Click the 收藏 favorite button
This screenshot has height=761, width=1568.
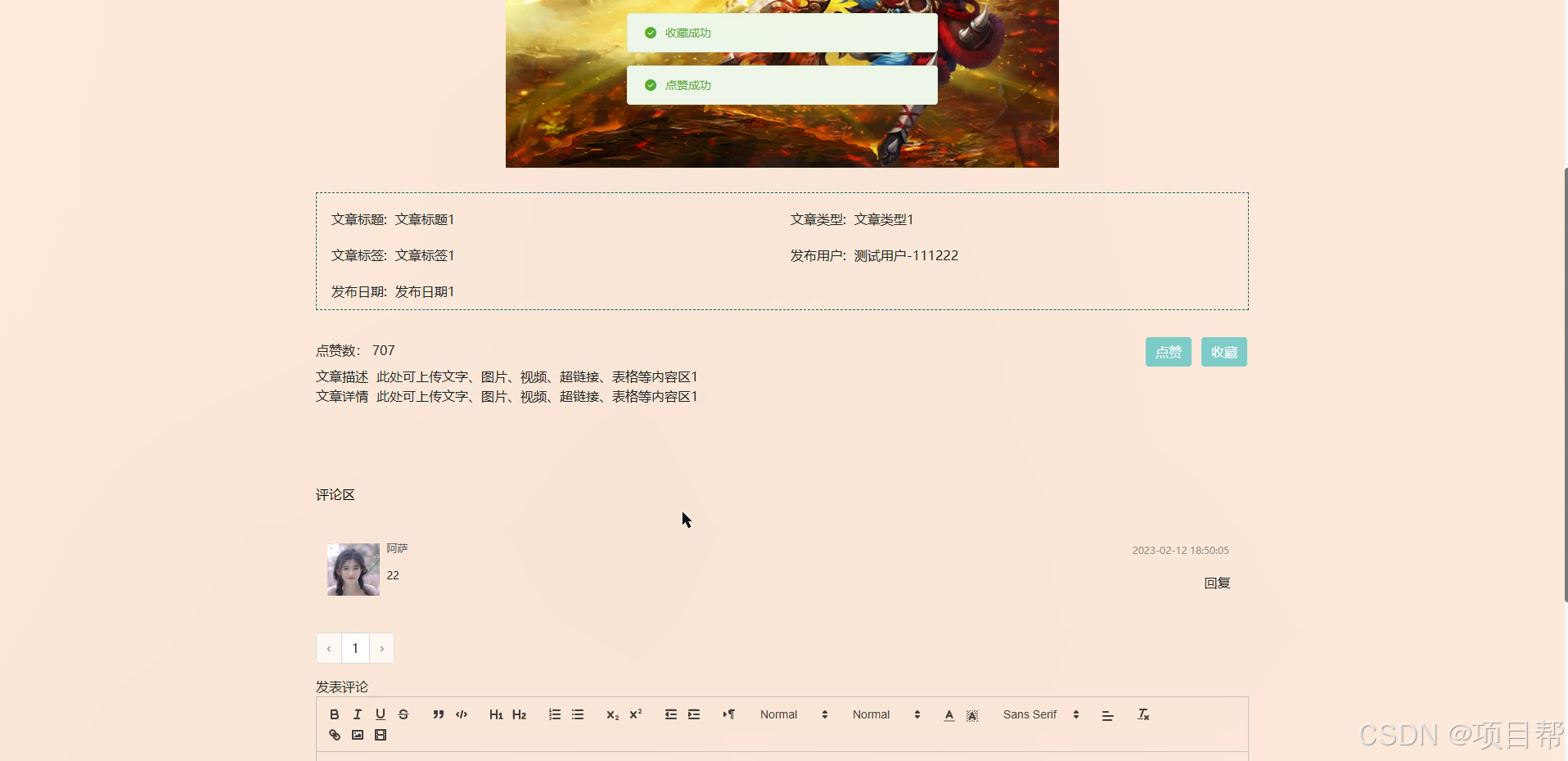[1223, 352]
